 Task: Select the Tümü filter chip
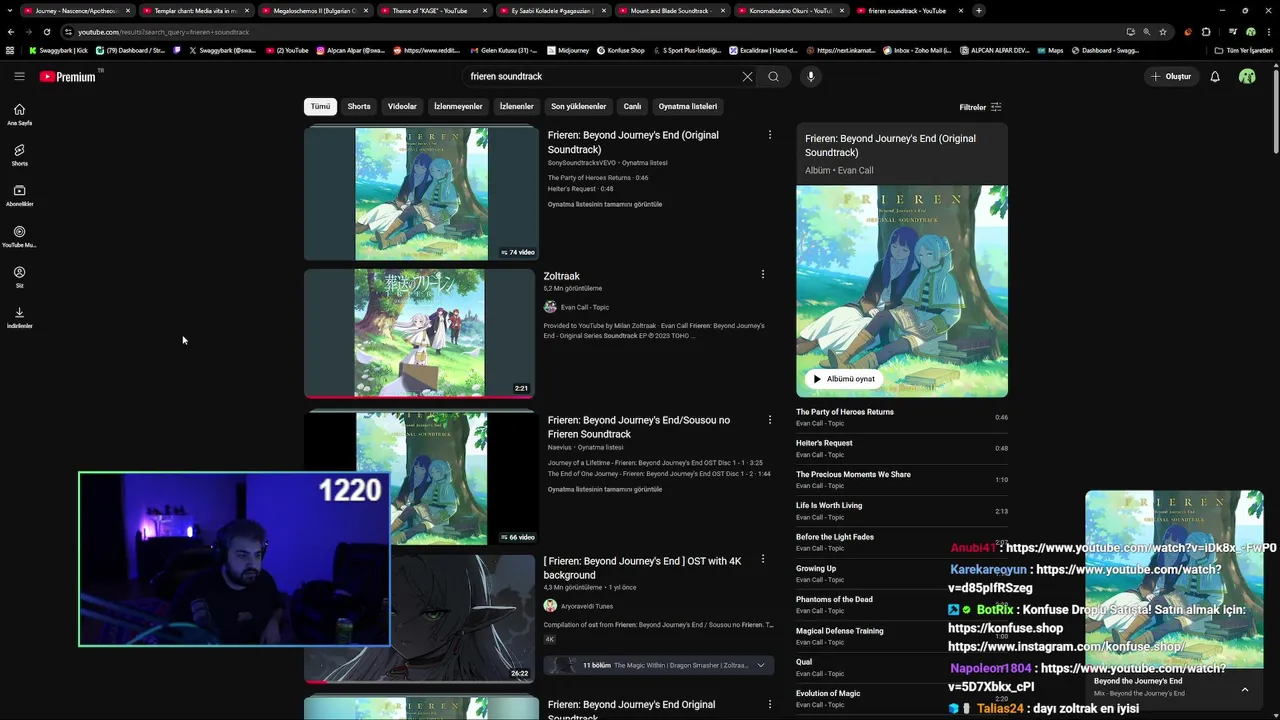coord(320,106)
